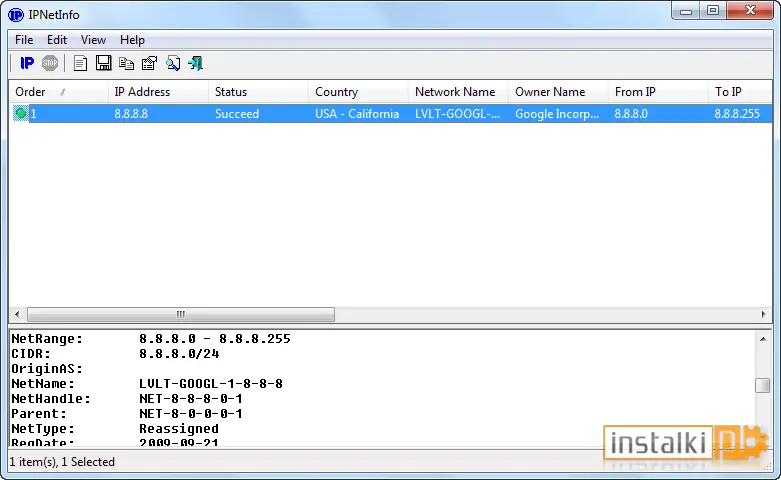Sort by the Order column header

coord(58,92)
